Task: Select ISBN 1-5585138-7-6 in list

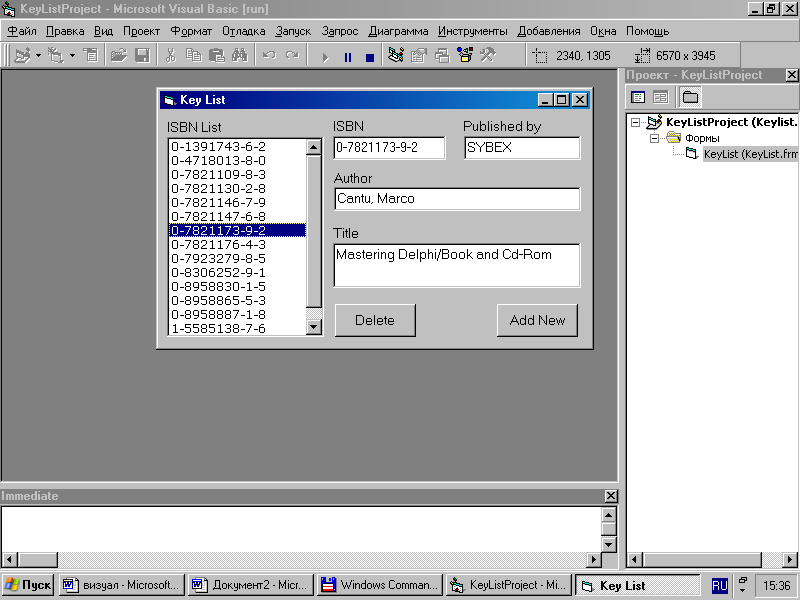Action: click(237, 329)
